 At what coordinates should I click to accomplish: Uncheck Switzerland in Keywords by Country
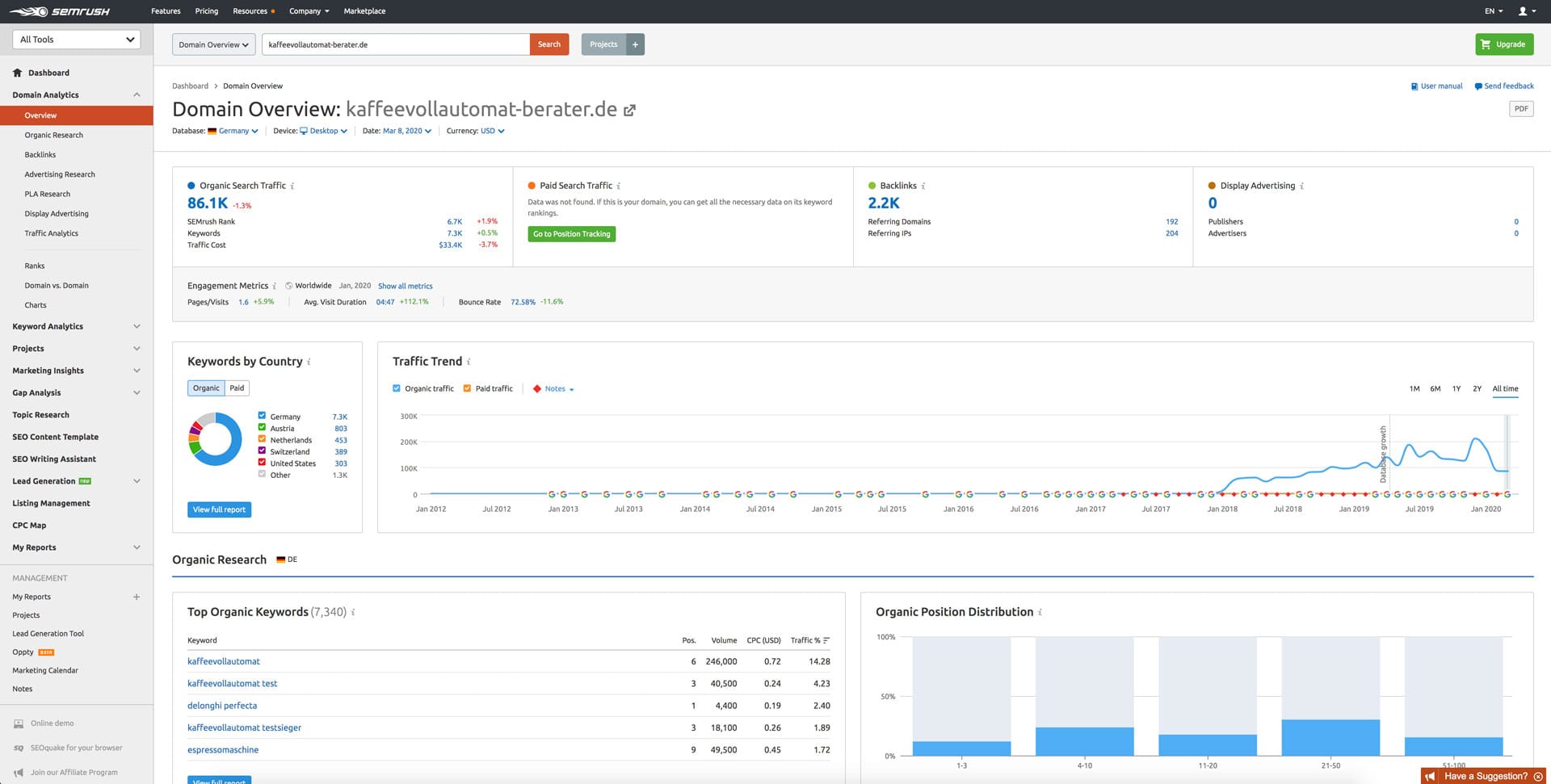[x=262, y=451]
